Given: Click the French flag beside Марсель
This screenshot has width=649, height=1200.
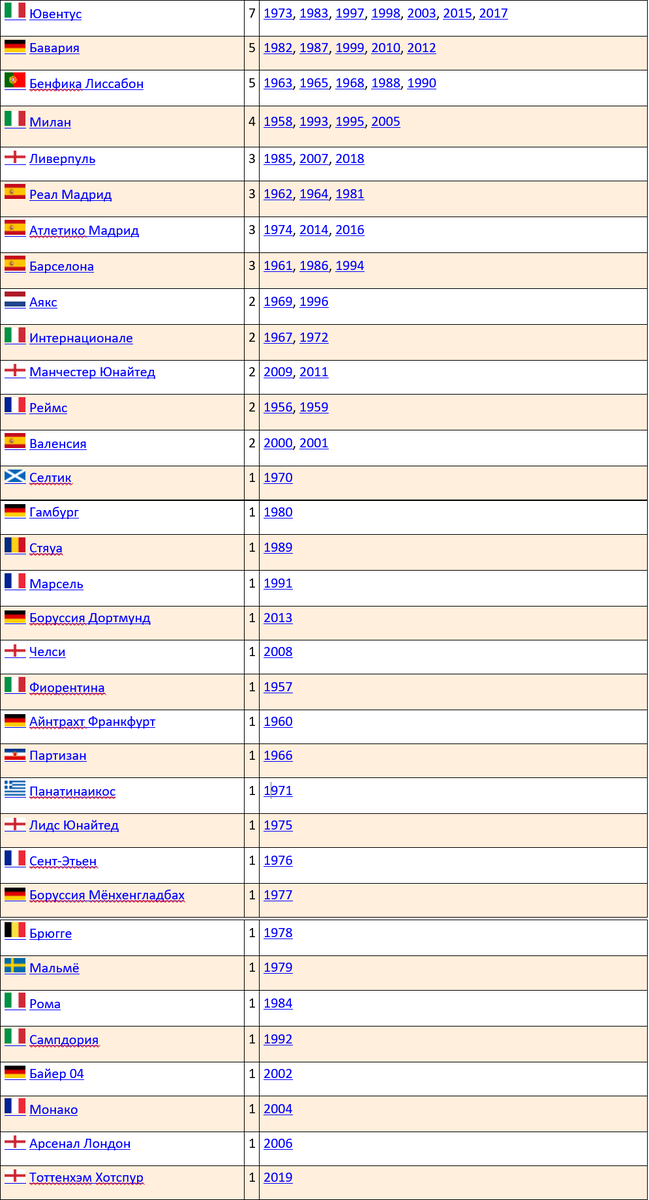Looking at the screenshot, I should [15, 581].
